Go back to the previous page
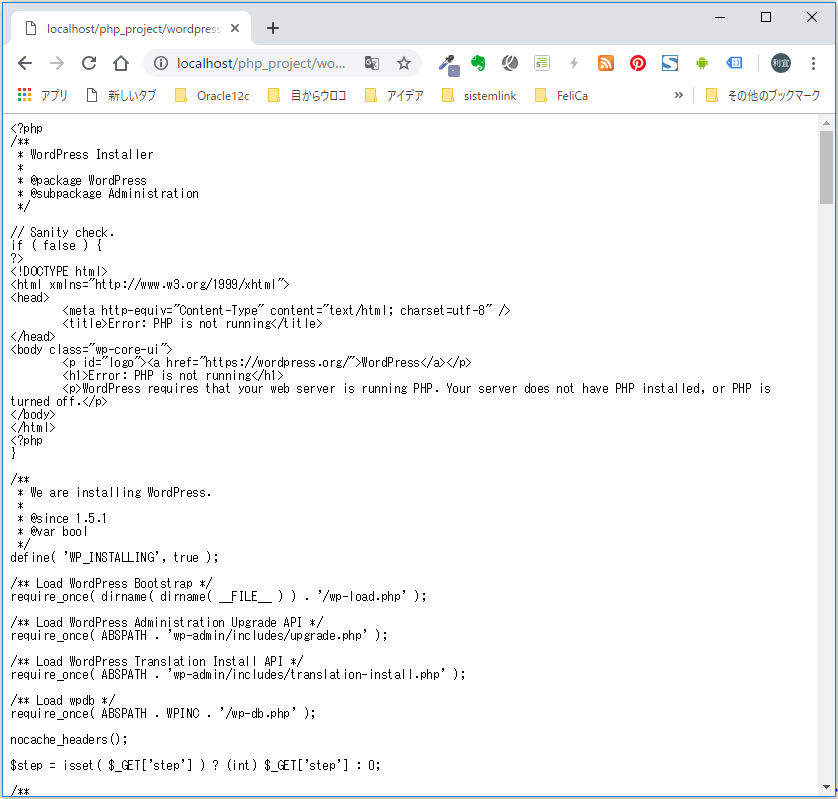 click(25, 64)
